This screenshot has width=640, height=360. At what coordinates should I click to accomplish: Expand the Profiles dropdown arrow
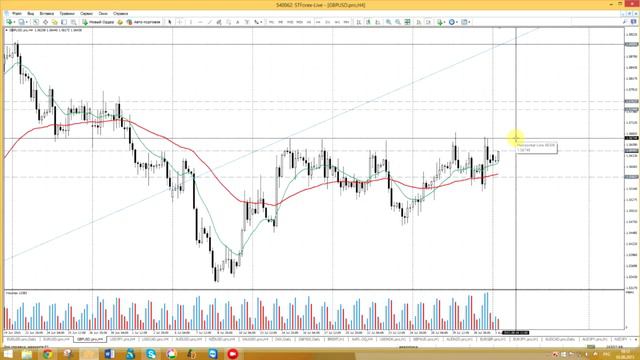click(x=27, y=22)
